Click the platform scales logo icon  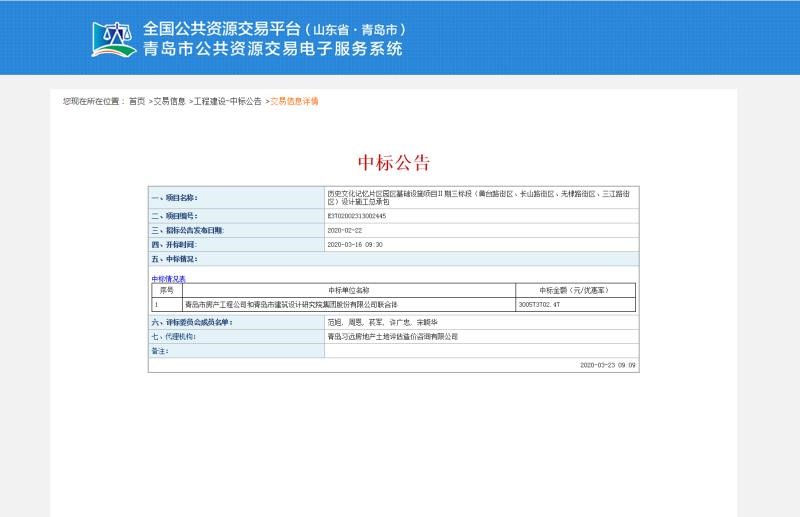tap(114, 39)
